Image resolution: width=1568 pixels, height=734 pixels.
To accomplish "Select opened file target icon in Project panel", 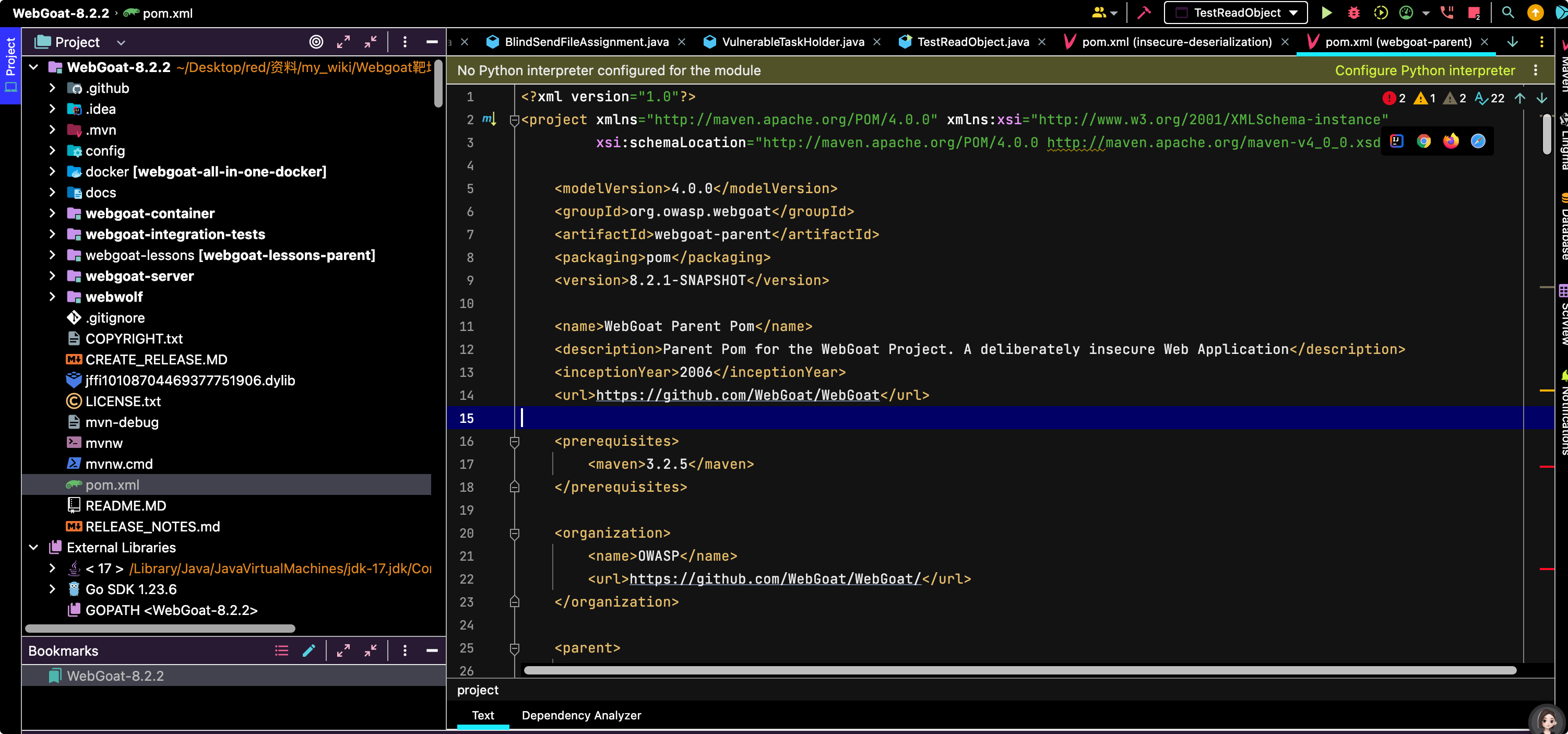I will point(316,42).
